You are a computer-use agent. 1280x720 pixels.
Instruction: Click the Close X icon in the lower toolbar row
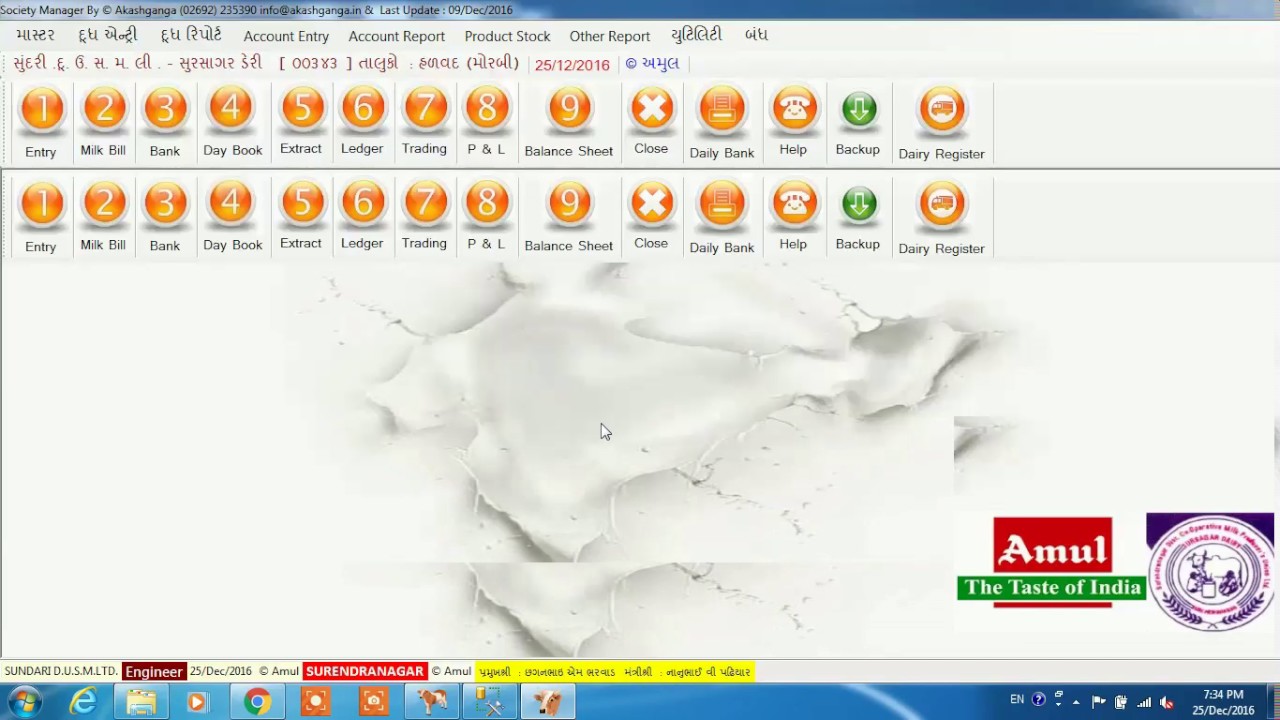coord(651,217)
